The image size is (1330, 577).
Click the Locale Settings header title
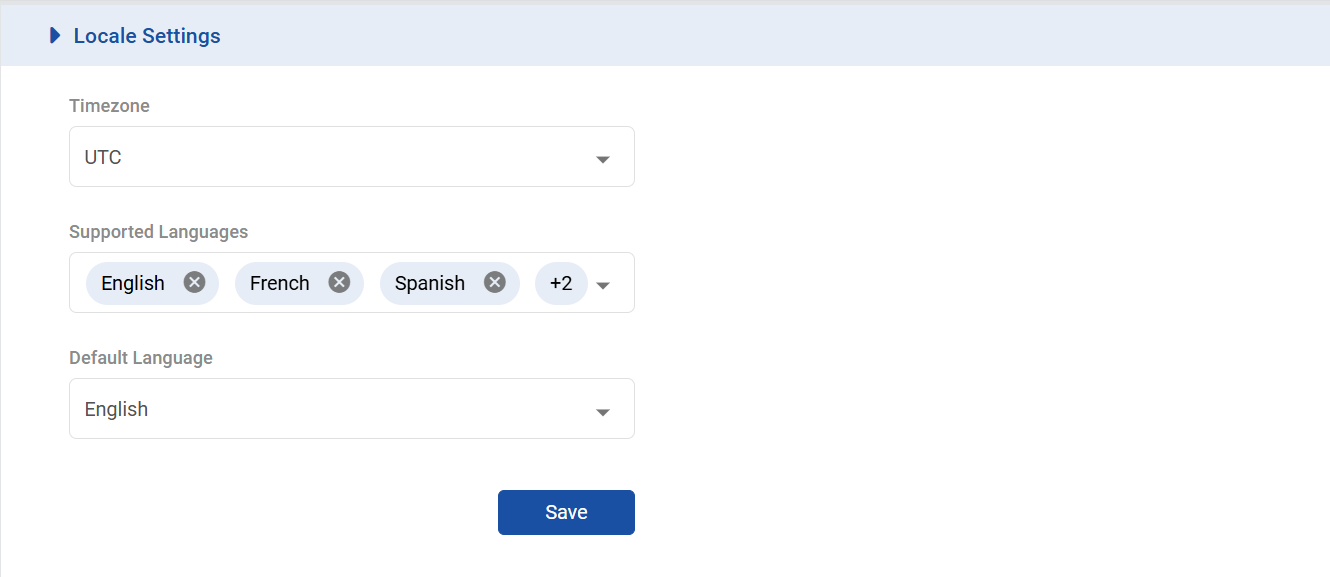(147, 36)
